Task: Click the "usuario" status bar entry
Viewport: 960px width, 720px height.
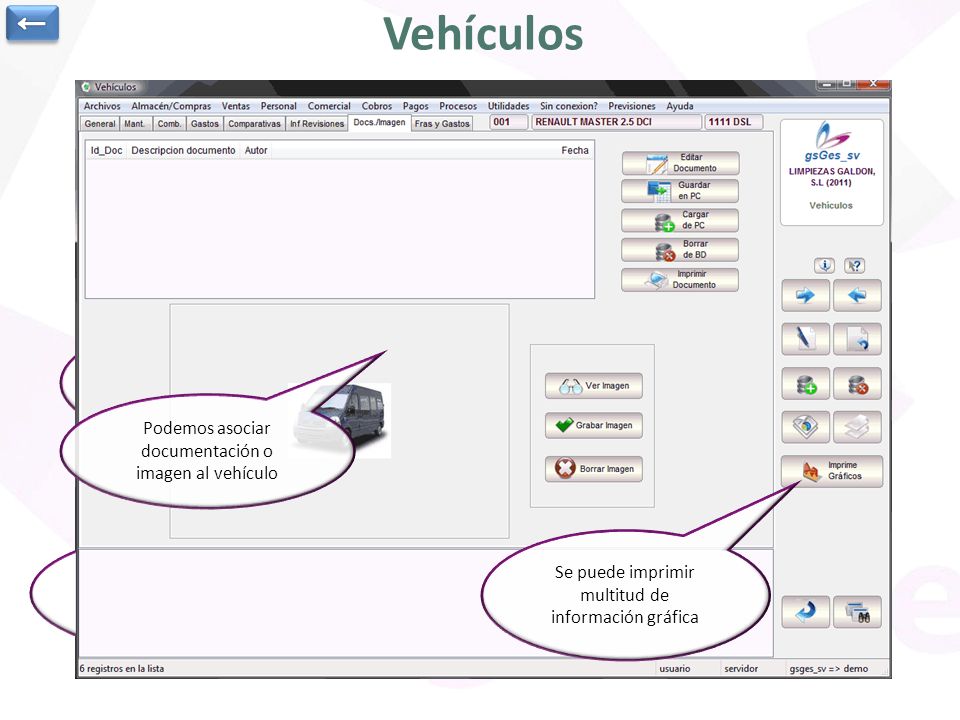Action: [675, 669]
